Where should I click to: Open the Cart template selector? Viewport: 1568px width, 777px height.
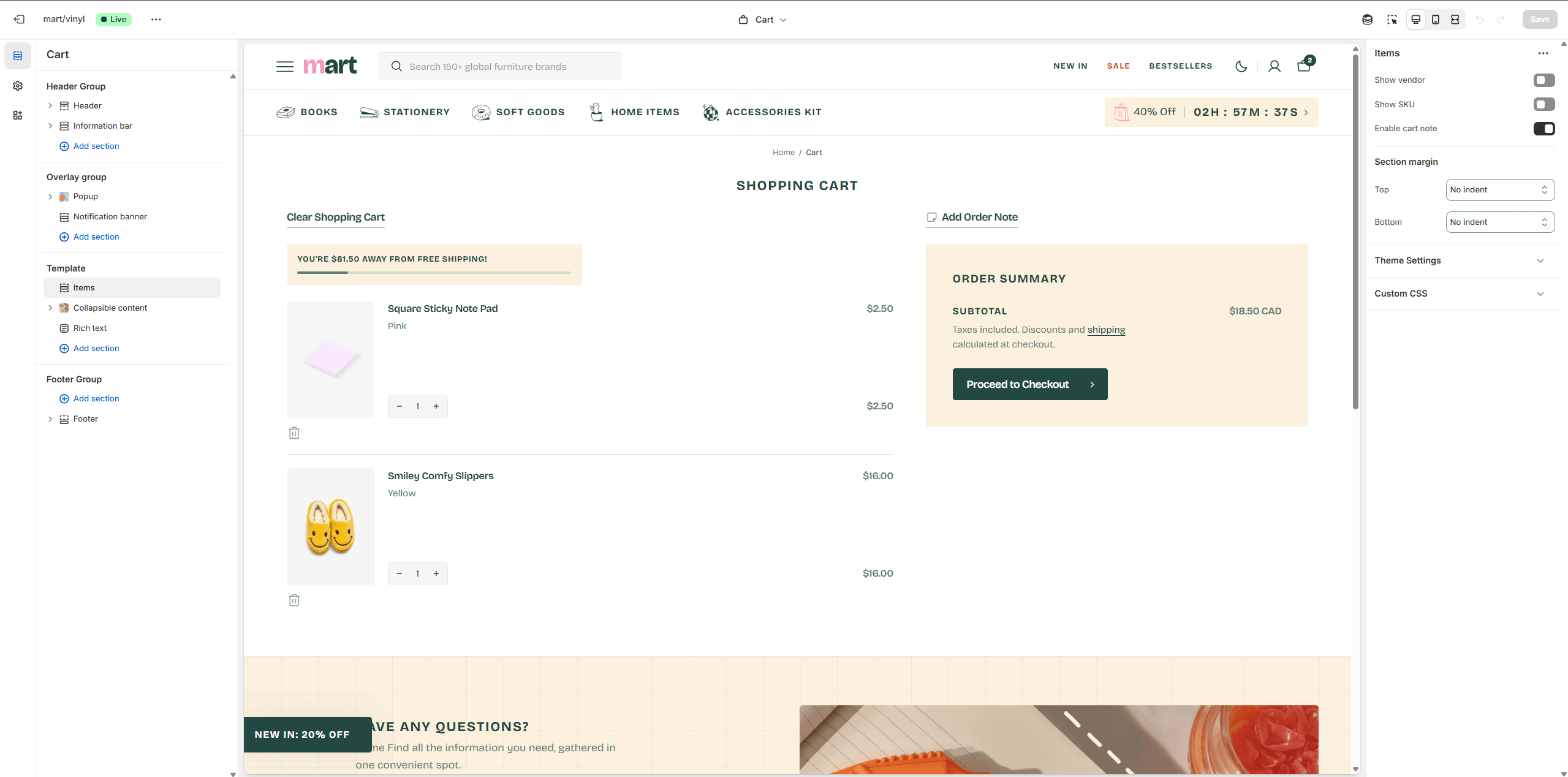pos(762,20)
